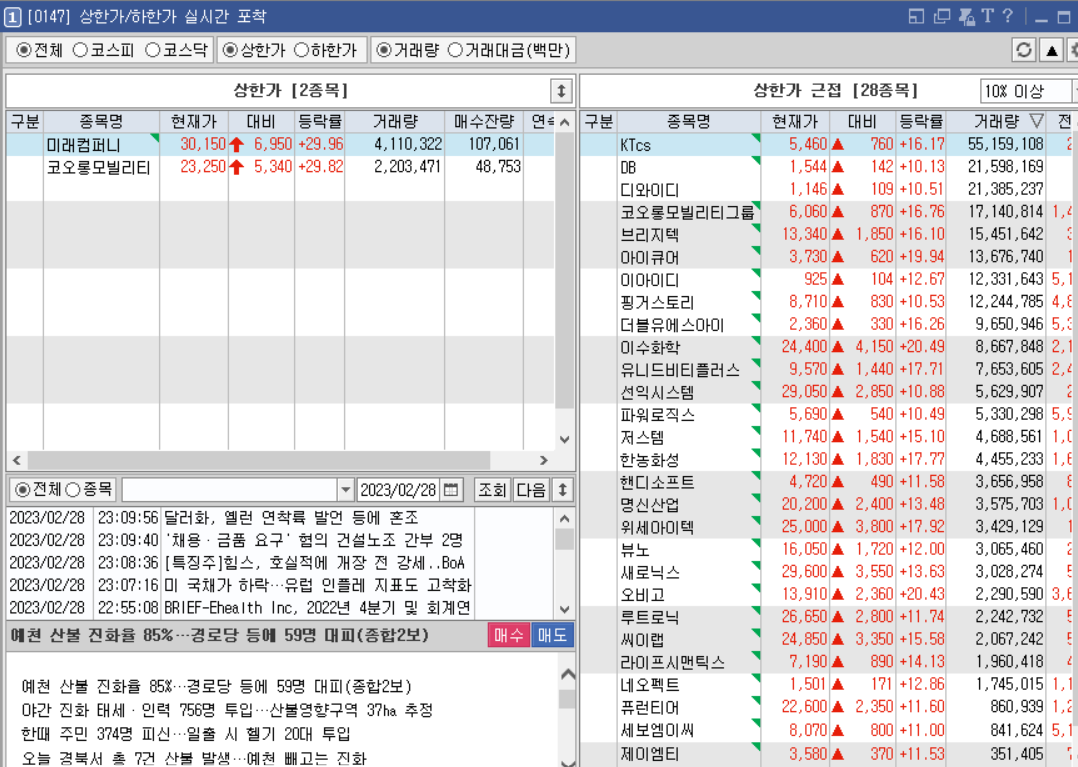Image resolution: width=1078 pixels, height=767 pixels.
Task: Select the 코스피 radio button
Action: (x=80, y=50)
